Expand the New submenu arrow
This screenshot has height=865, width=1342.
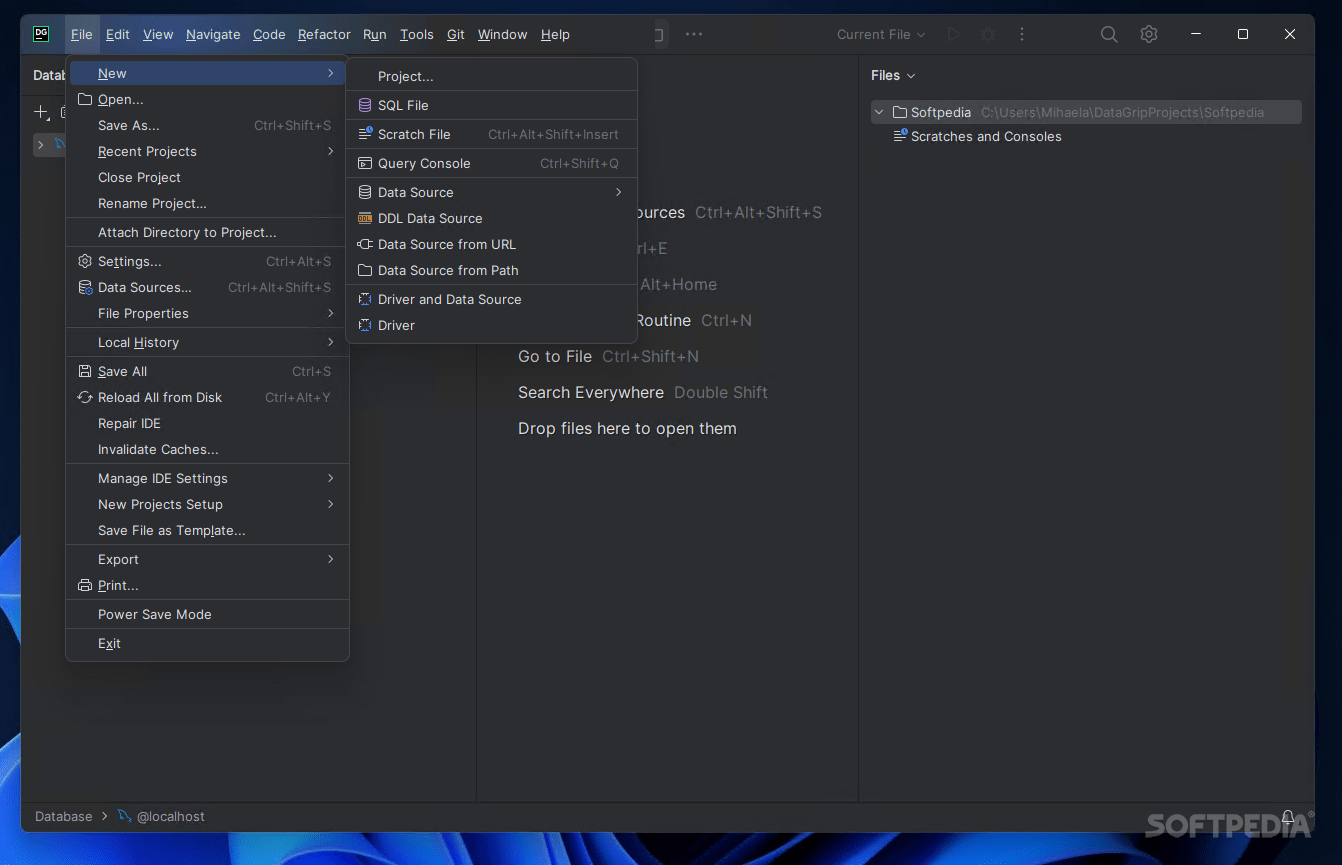[x=330, y=73]
